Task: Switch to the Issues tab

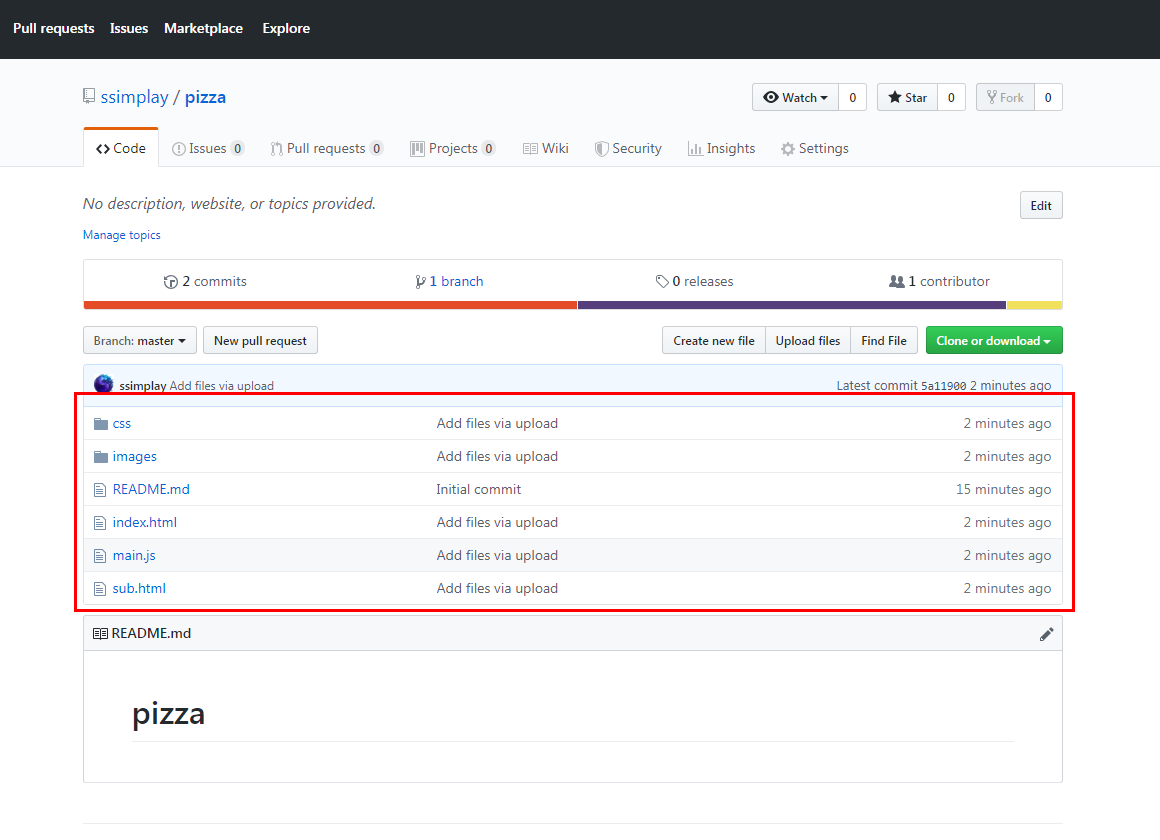Action: click(208, 149)
